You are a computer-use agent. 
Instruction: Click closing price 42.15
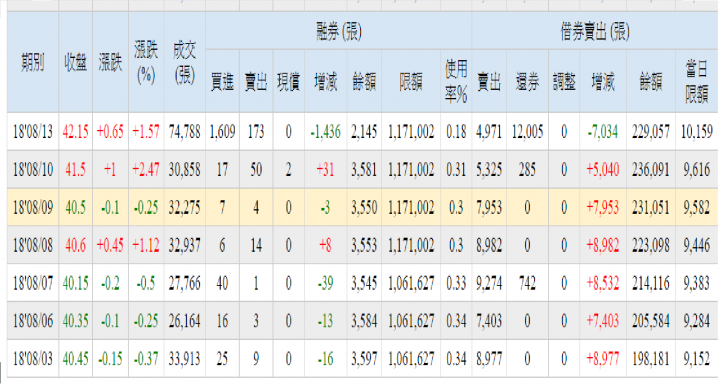tap(76, 132)
